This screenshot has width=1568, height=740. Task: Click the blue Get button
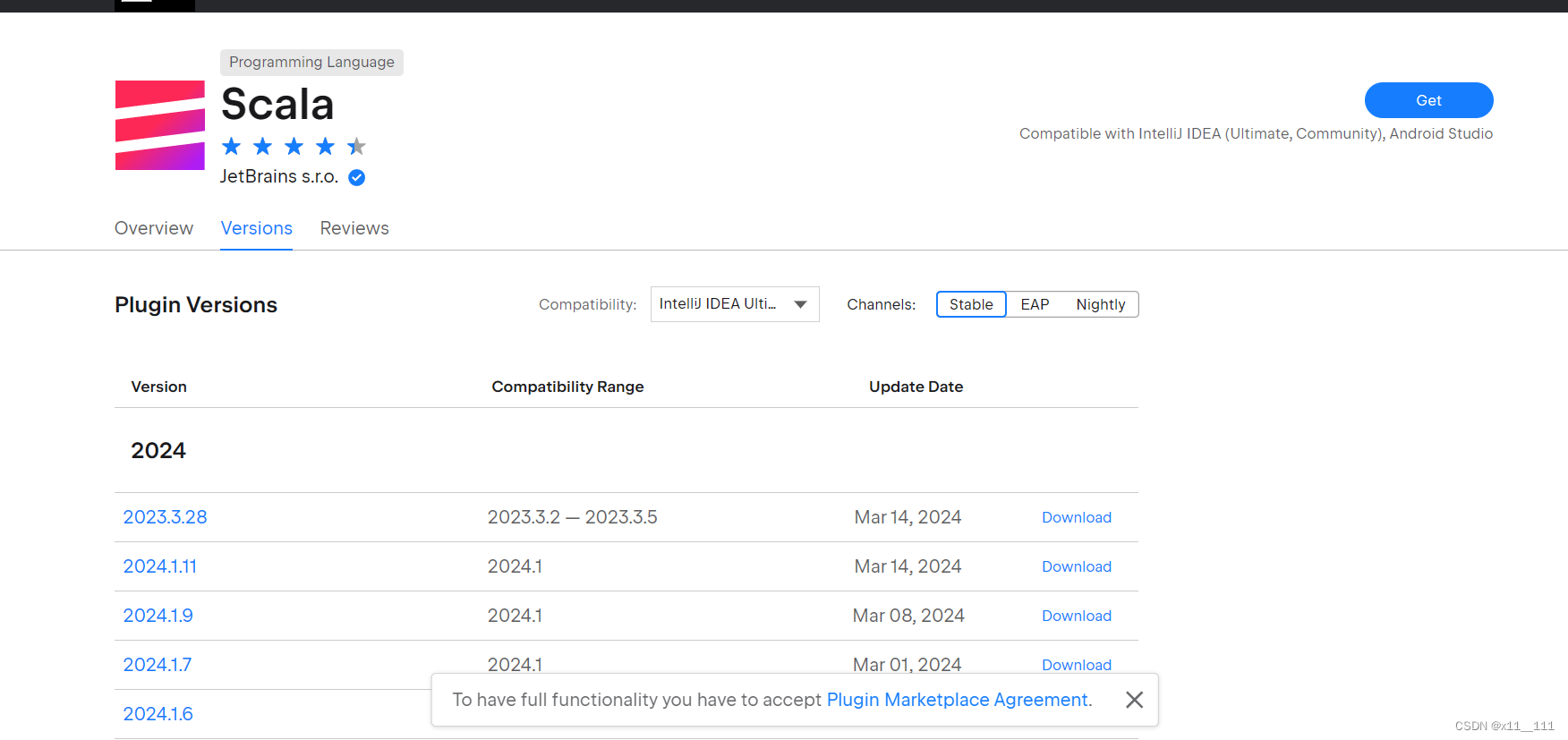pos(1428,100)
